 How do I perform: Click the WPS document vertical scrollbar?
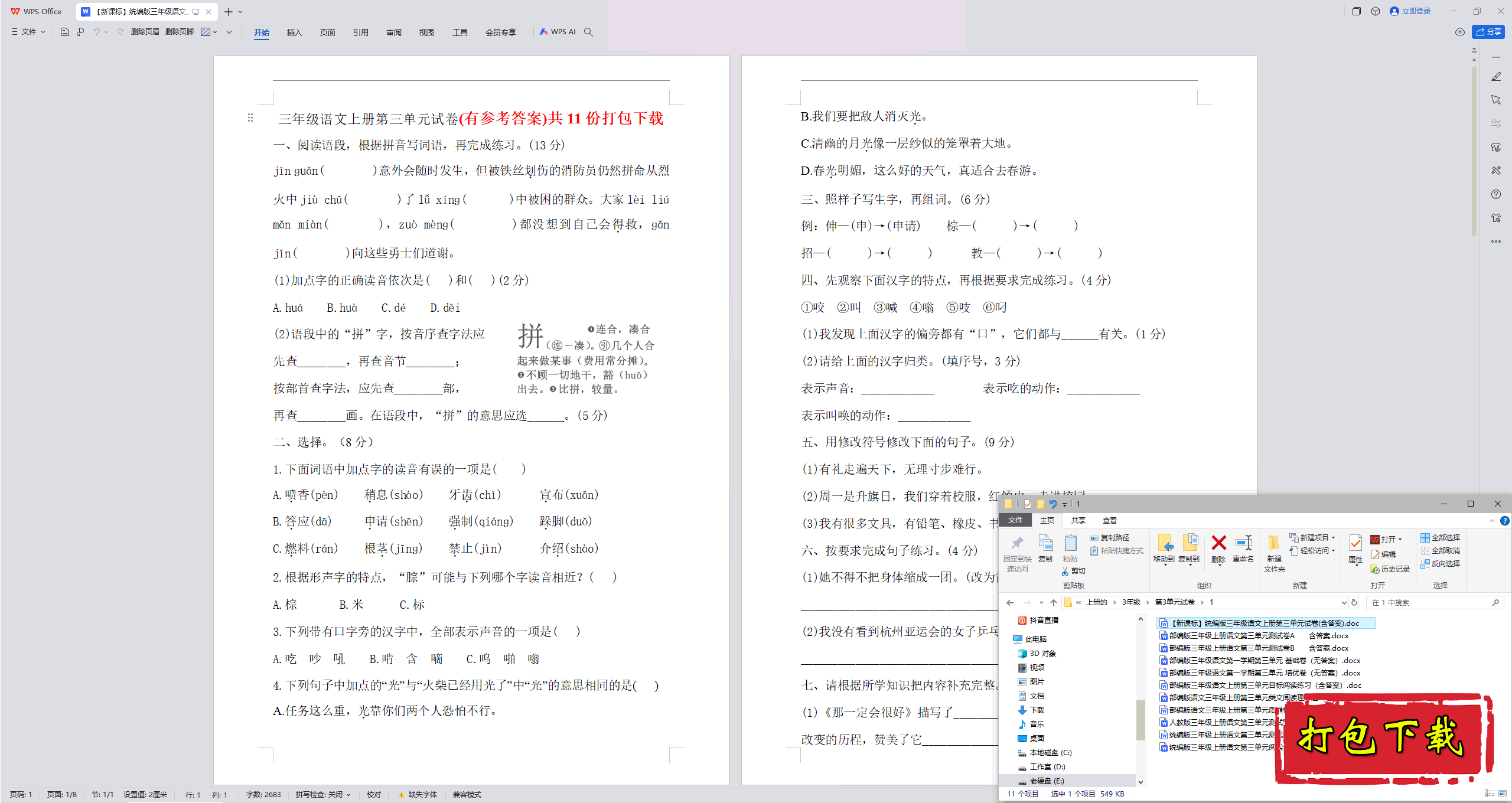1474,151
